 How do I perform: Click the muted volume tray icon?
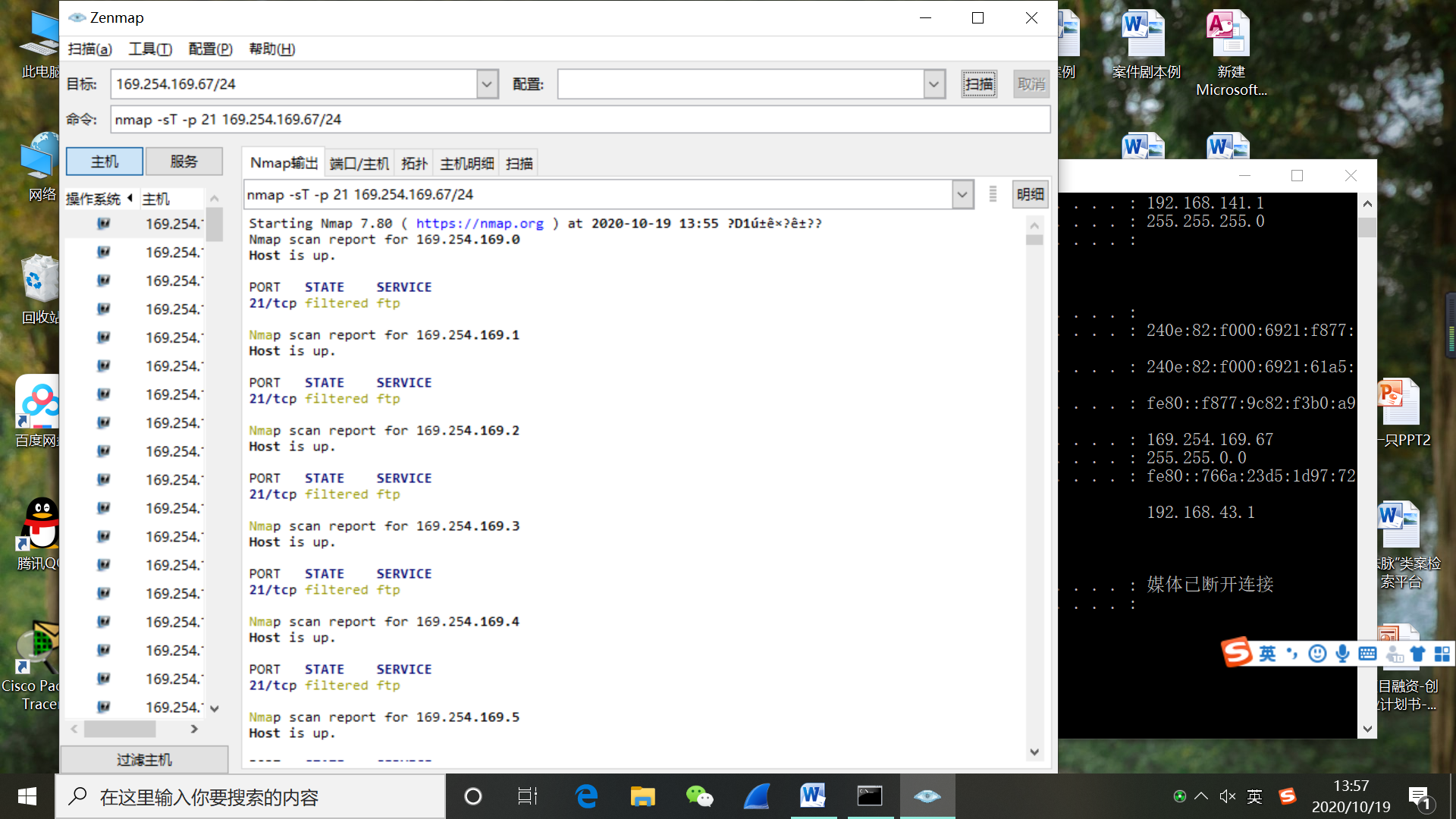(x=1227, y=796)
